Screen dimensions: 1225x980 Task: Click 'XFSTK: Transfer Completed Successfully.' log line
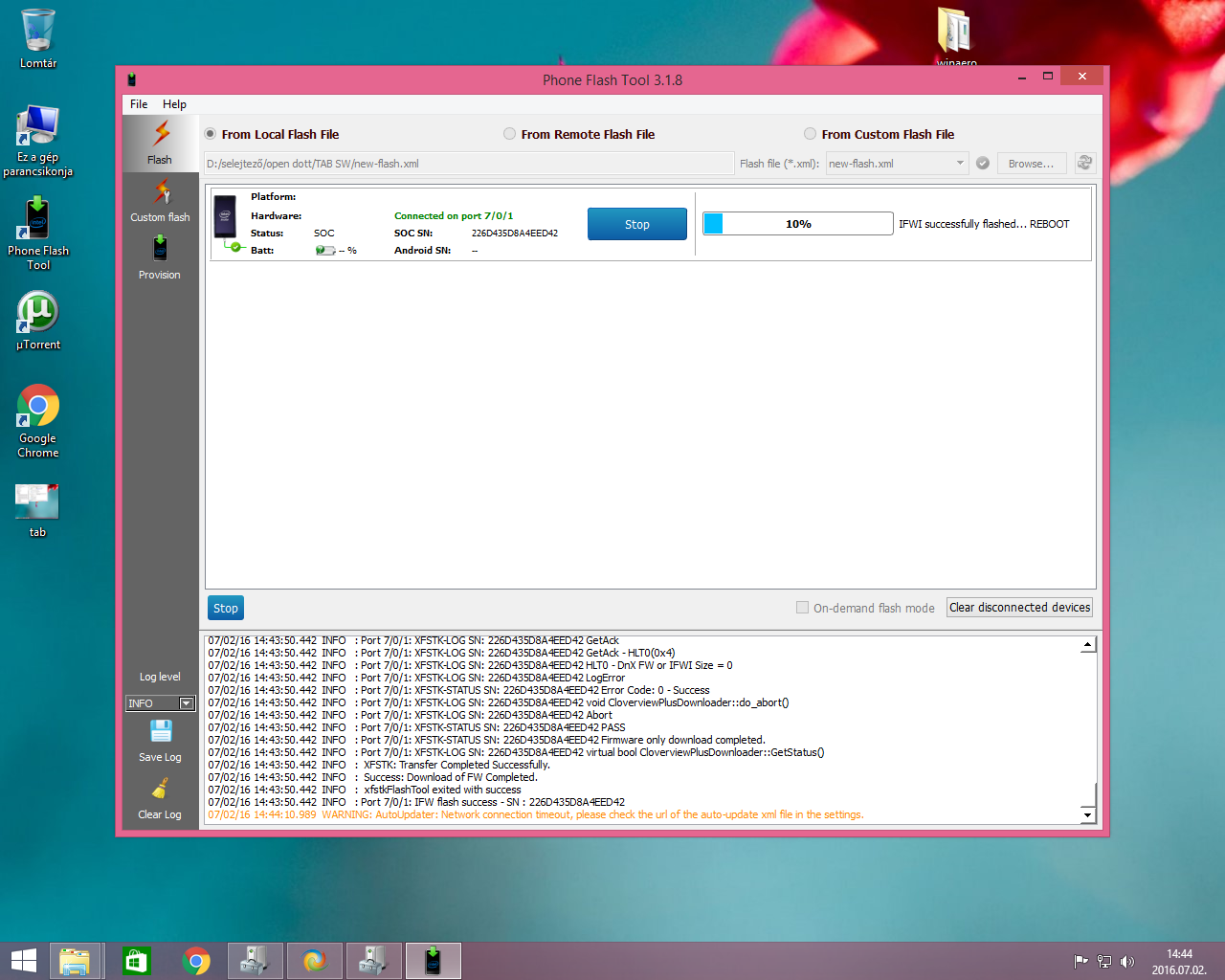pyautogui.click(x=457, y=765)
